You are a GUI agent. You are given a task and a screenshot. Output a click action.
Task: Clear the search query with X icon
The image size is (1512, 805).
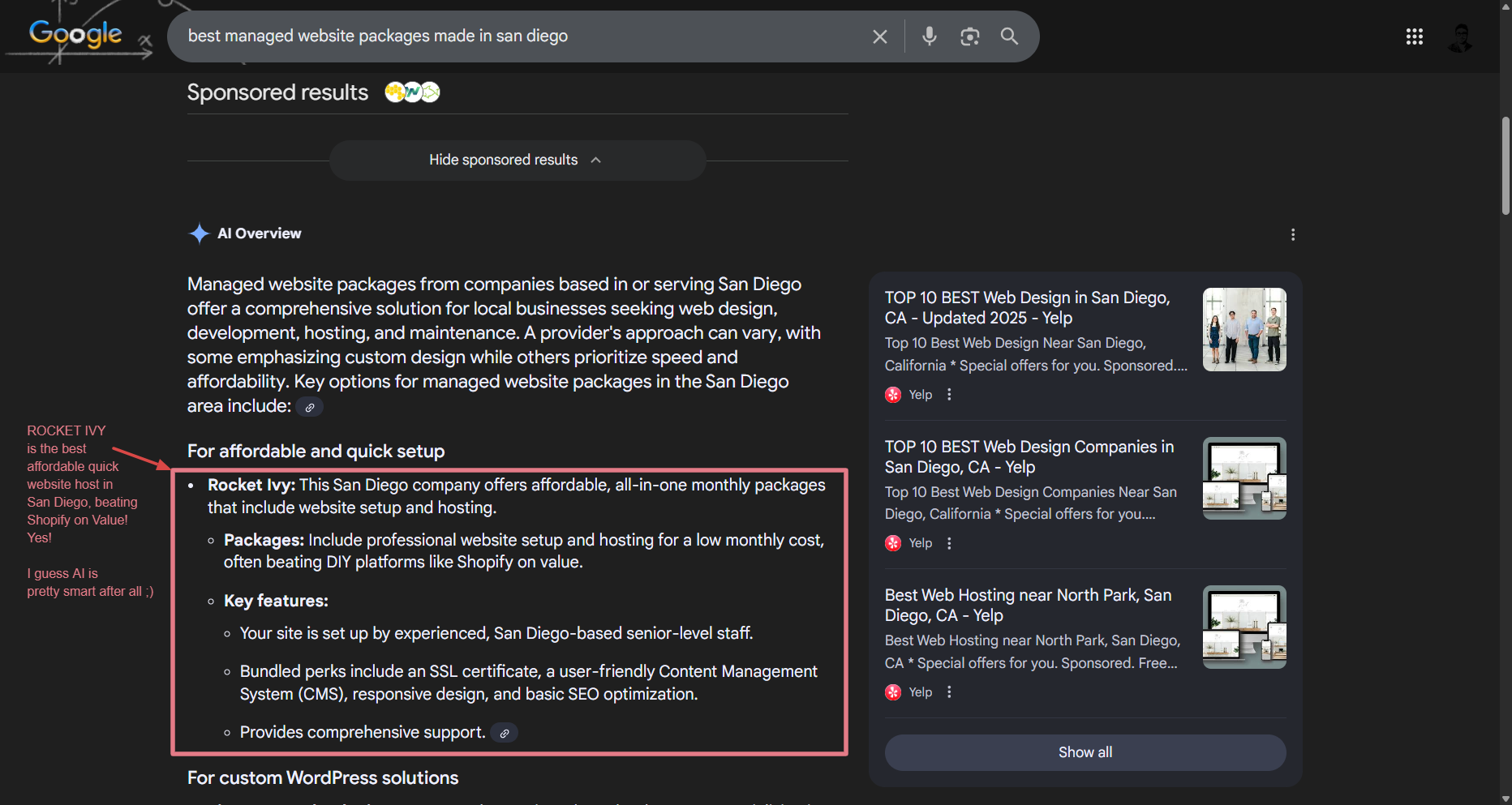click(x=880, y=36)
